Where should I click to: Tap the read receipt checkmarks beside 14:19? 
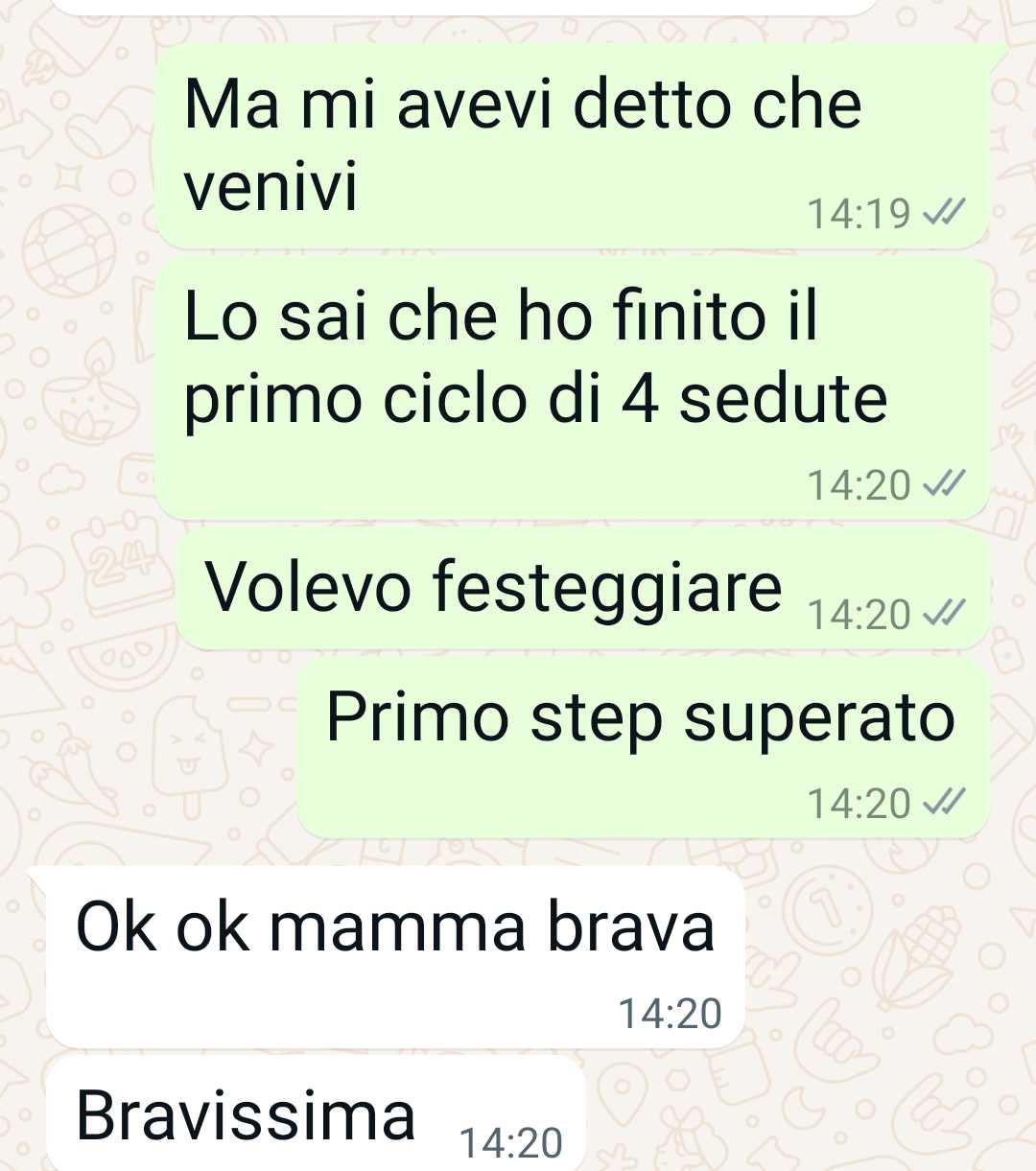pyautogui.click(x=943, y=213)
